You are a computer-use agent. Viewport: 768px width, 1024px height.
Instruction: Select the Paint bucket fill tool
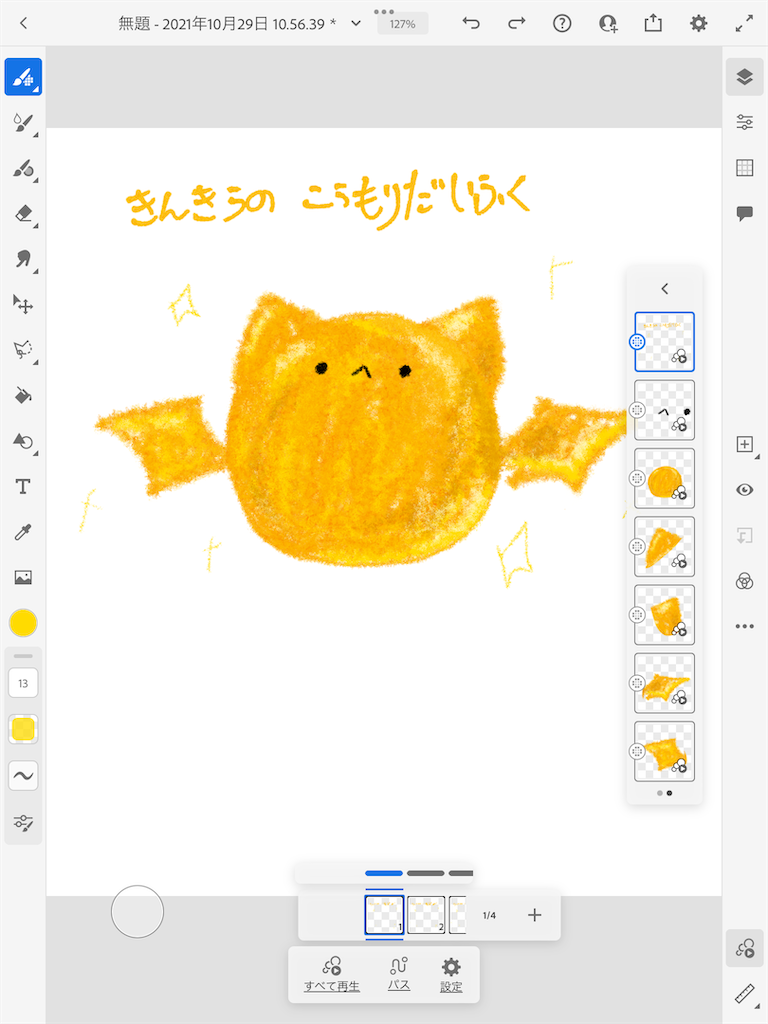coord(24,396)
